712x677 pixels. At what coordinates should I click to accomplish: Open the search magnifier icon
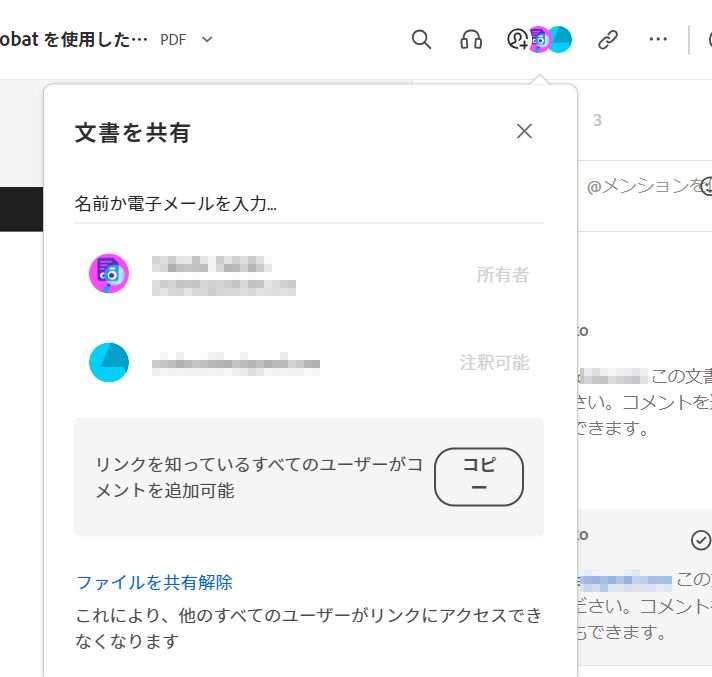tap(421, 40)
